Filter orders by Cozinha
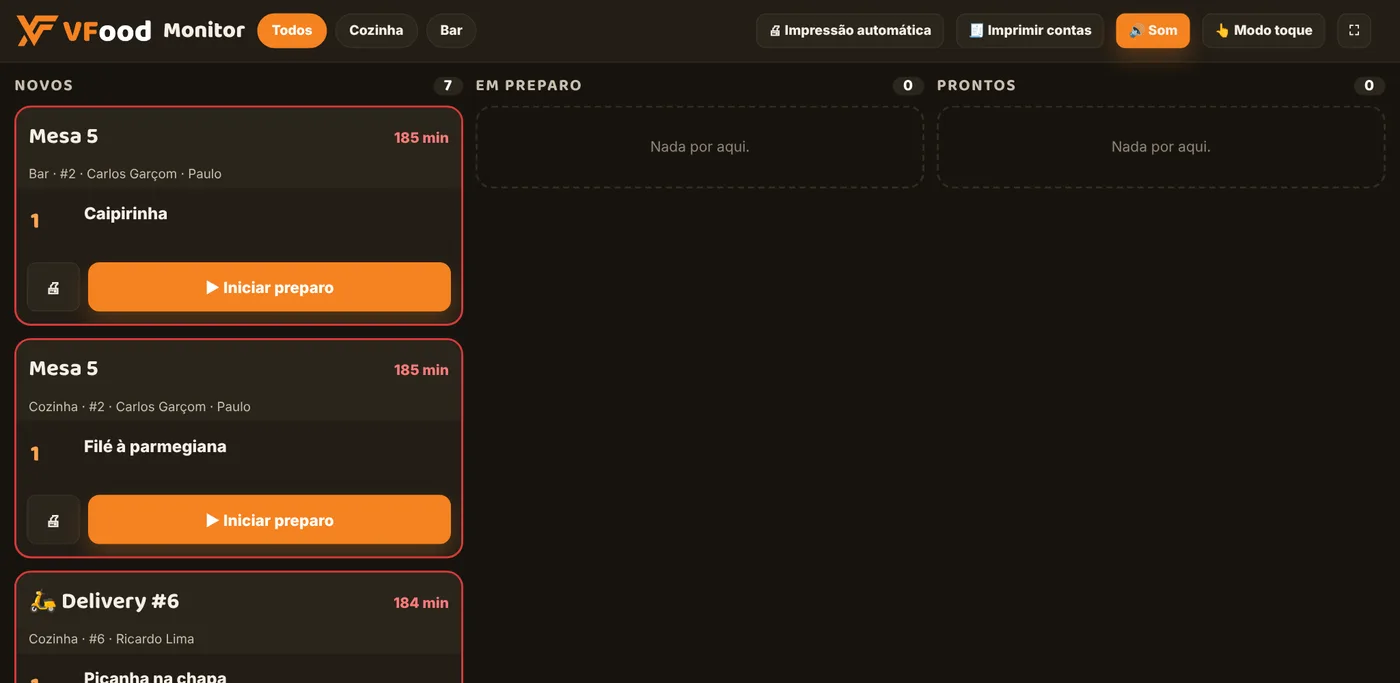This screenshot has width=1400, height=683. (376, 30)
